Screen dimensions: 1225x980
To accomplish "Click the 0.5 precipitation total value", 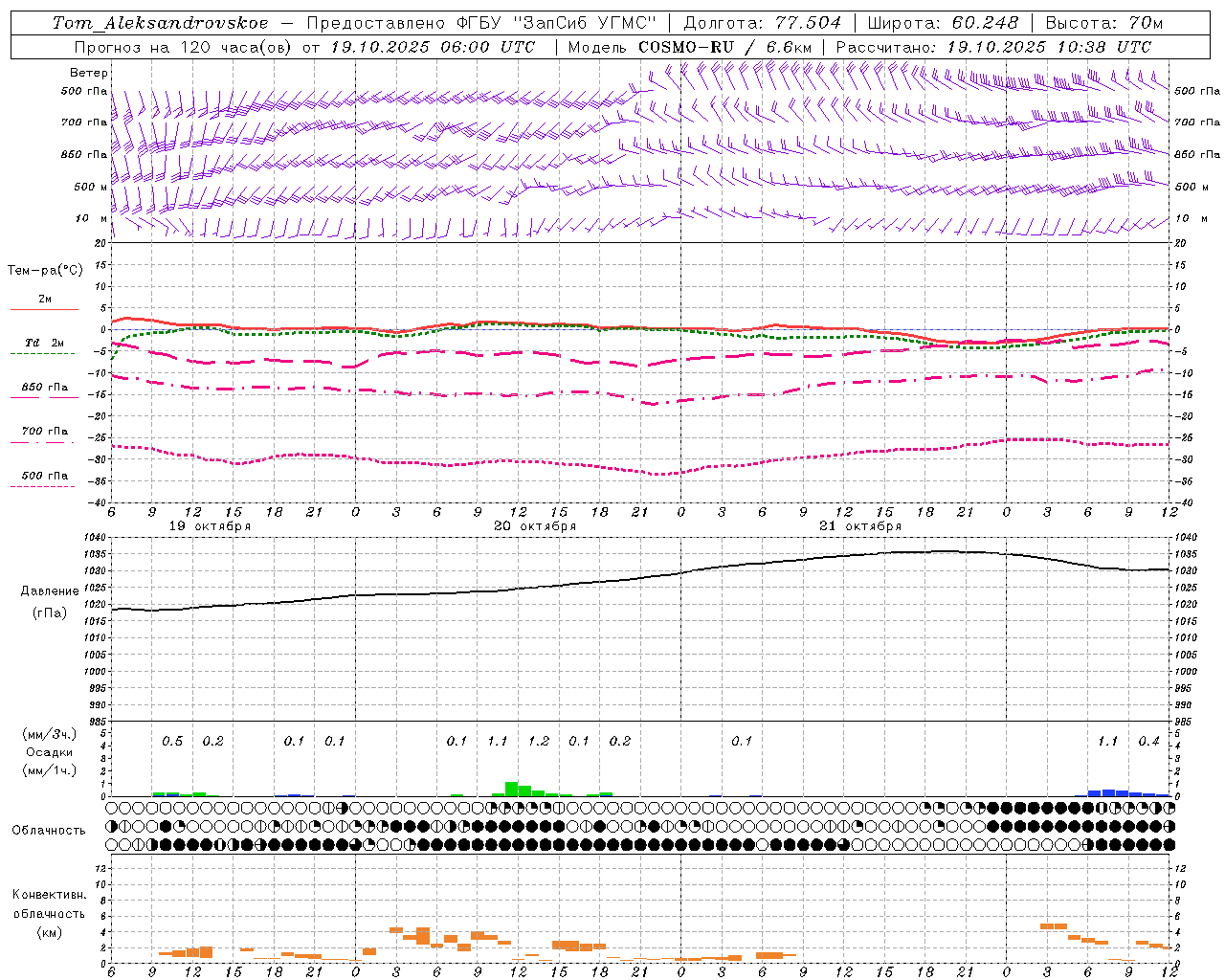I will (x=172, y=742).
